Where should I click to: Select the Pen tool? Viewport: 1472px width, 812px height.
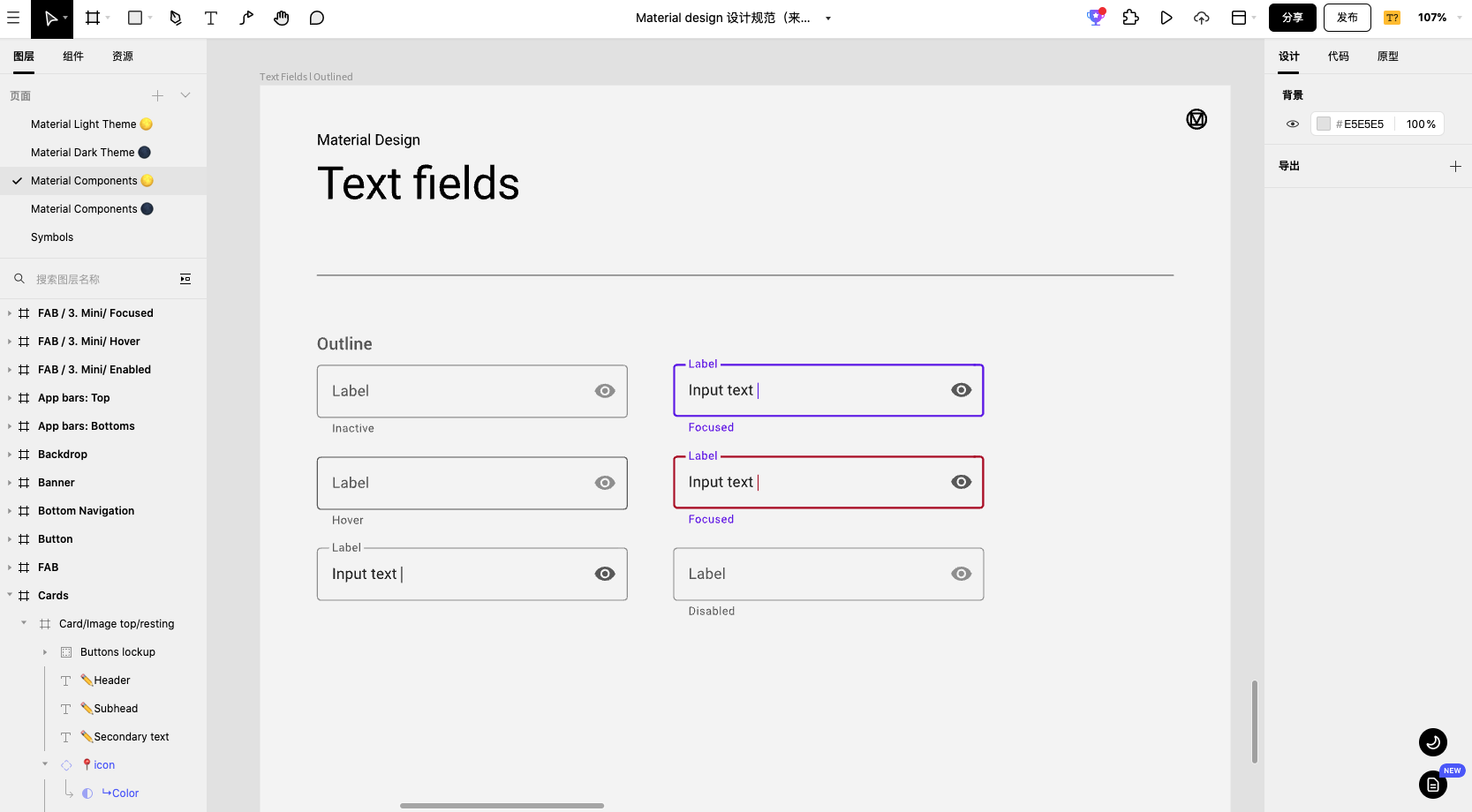pyautogui.click(x=176, y=18)
